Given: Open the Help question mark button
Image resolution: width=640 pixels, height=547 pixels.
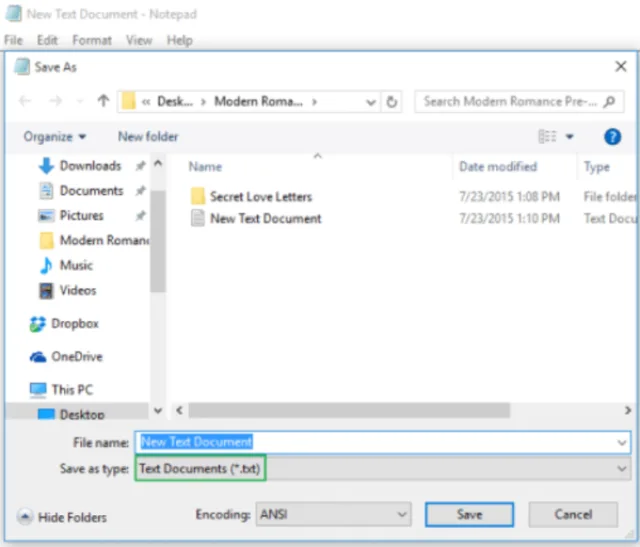Looking at the screenshot, I should click(612, 137).
